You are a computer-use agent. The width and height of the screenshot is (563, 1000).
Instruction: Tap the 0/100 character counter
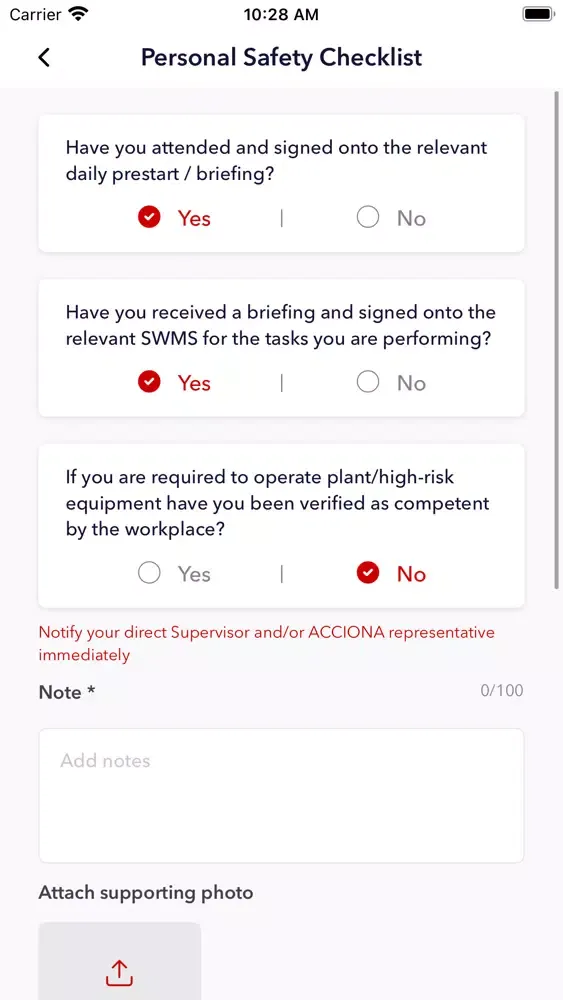(502, 691)
